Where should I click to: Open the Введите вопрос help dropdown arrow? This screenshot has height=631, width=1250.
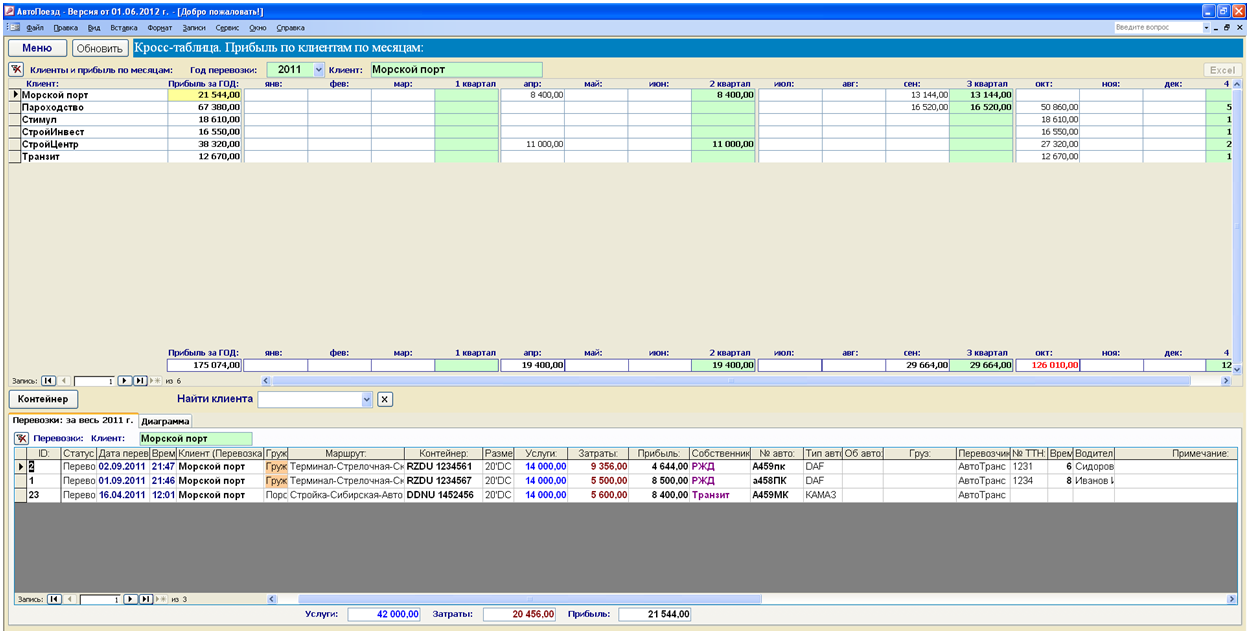1206,28
